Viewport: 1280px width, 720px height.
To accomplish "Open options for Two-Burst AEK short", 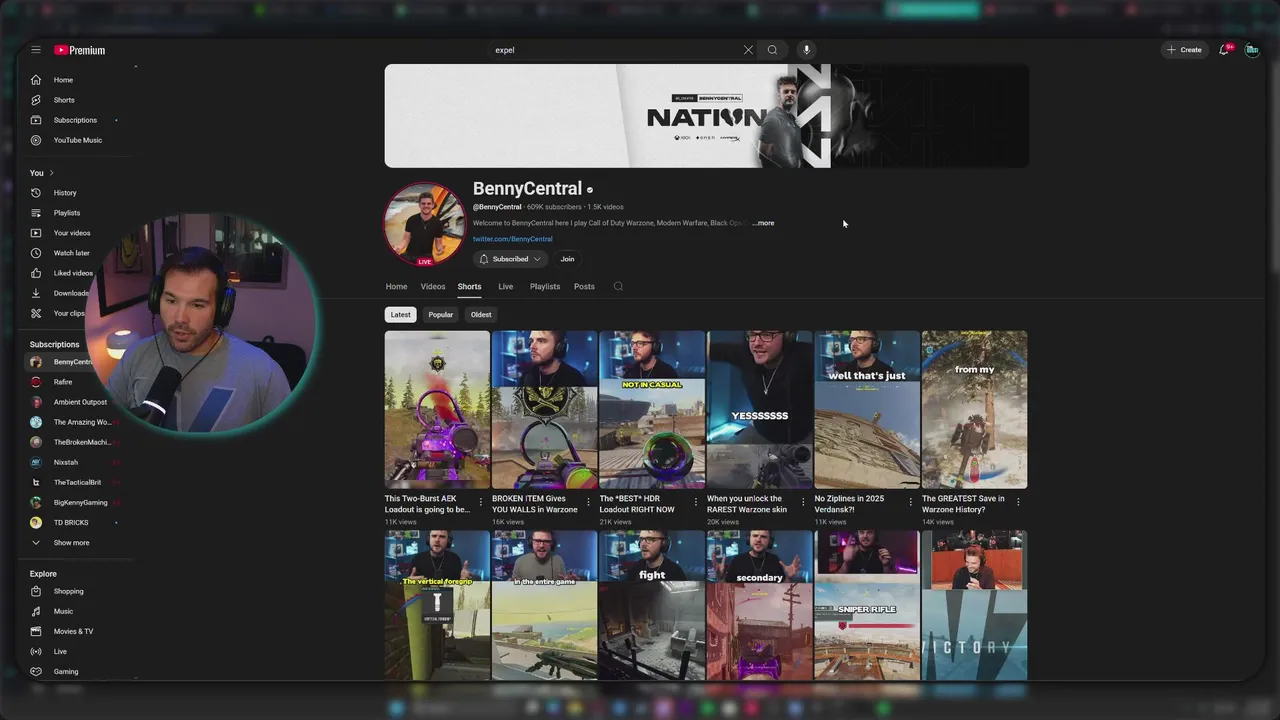I will [481, 502].
